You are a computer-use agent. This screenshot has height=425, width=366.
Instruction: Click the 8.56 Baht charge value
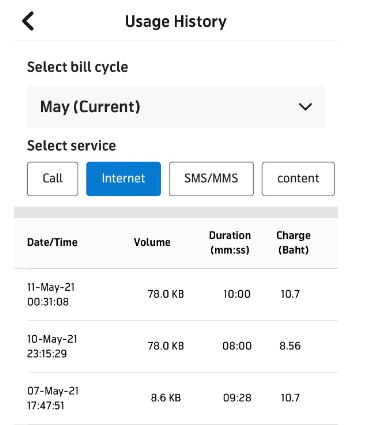click(290, 346)
